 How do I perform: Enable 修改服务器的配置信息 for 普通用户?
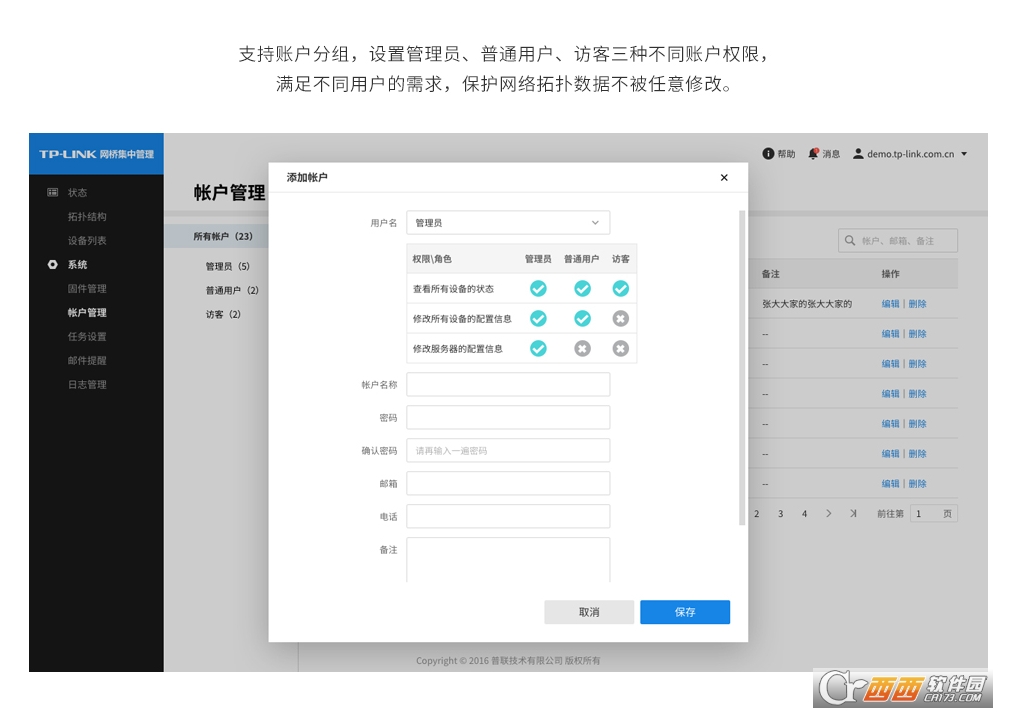581,349
